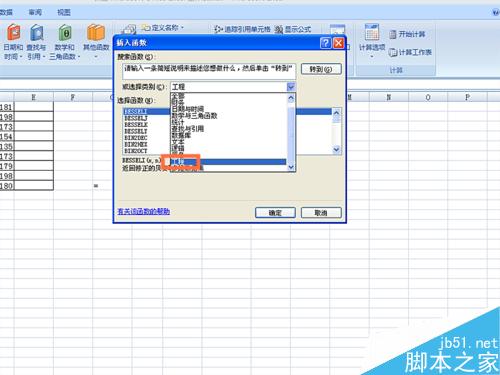Click the help question-mark button in the dialog title

pyautogui.click(x=326, y=43)
